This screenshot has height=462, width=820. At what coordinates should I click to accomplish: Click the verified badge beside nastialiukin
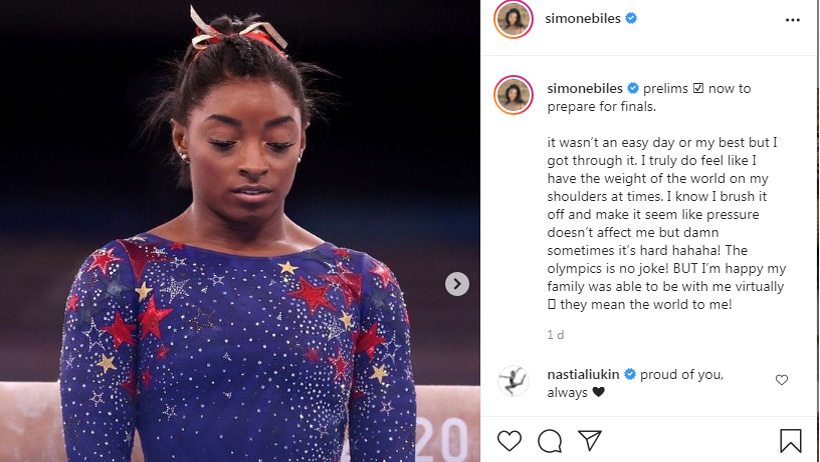click(x=630, y=374)
